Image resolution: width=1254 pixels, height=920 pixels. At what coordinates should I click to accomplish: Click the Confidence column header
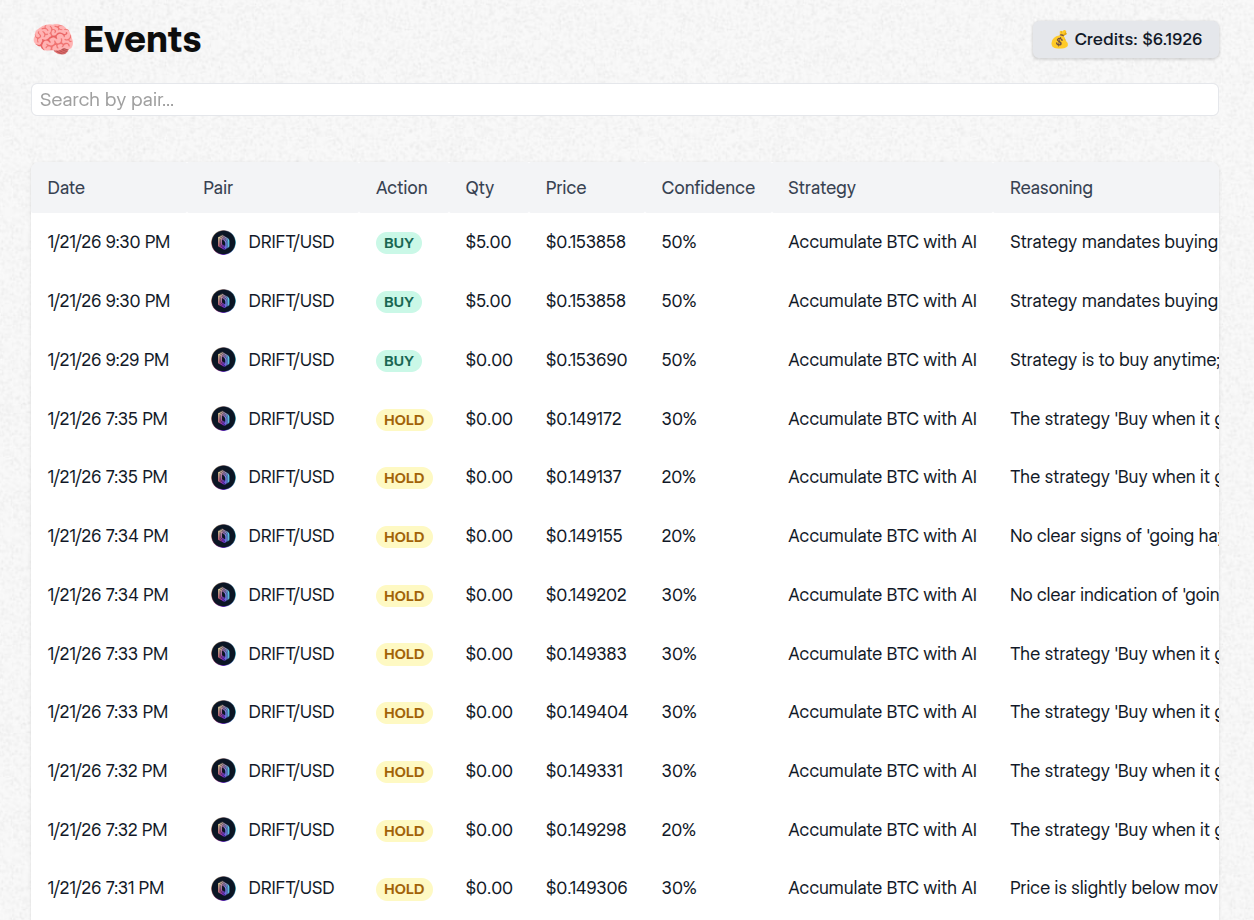click(708, 188)
